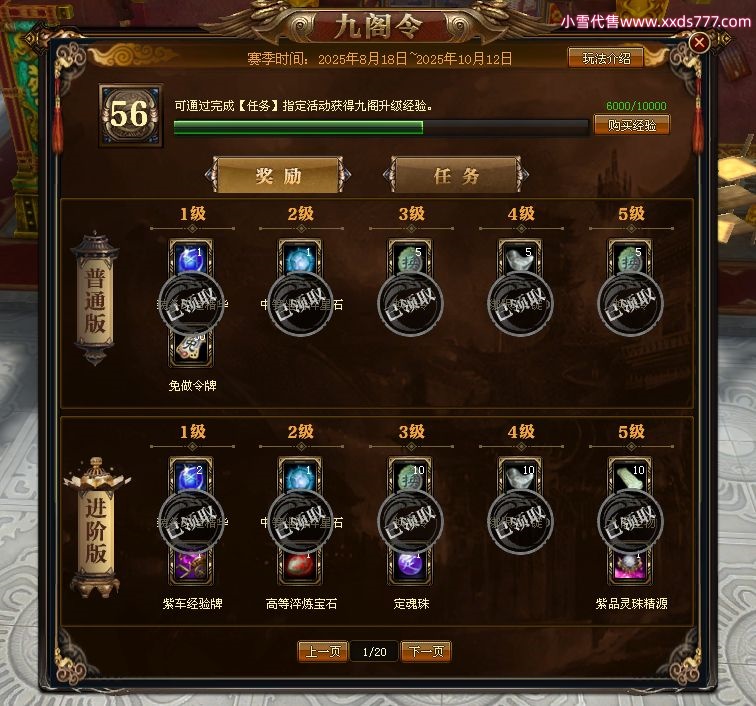756x706 pixels.
Task: Click normal tier level 3 jade token icon
Action: (x=410, y=260)
